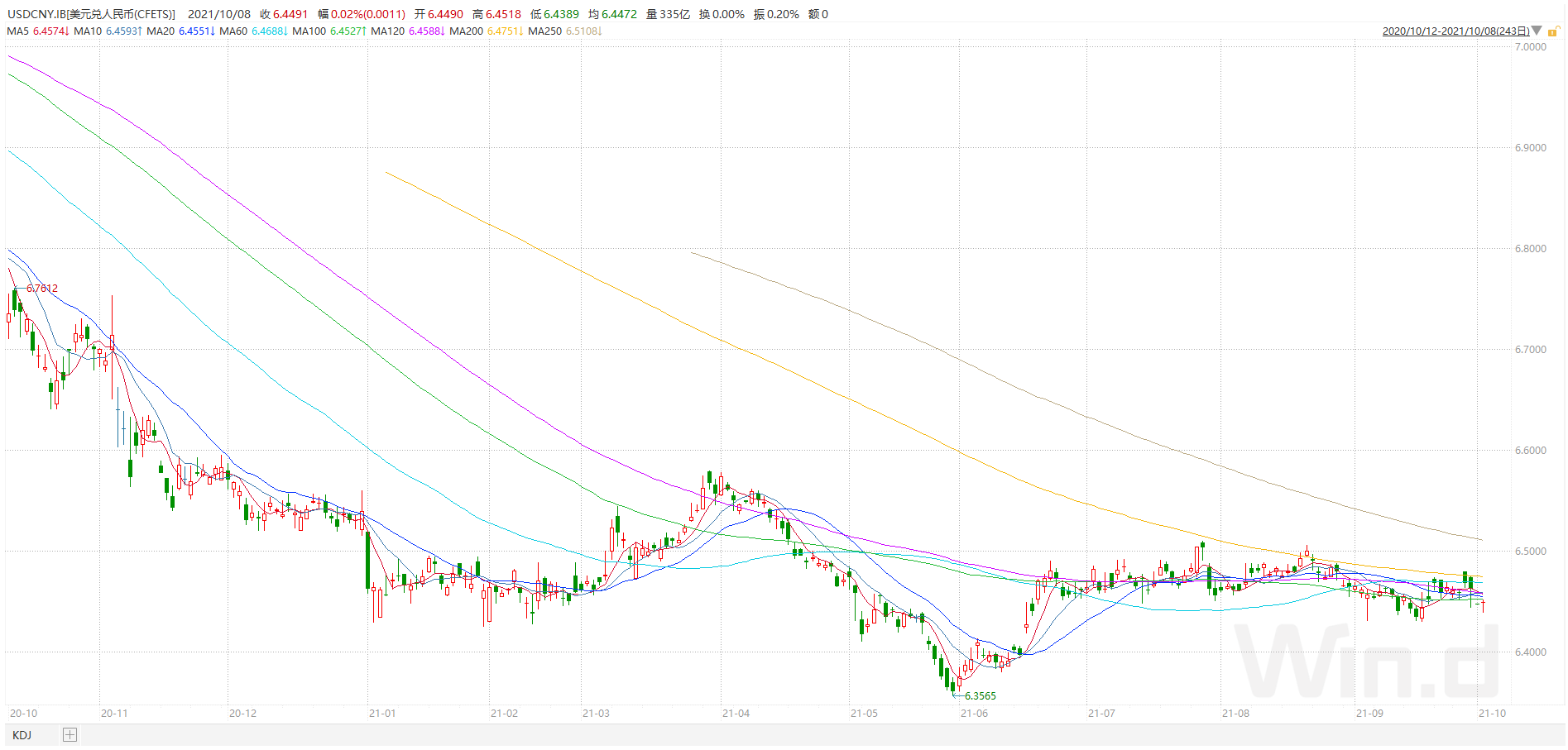Click the 21-04 time axis label
This screenshot has height=750, width=1568.
point(736,713)
